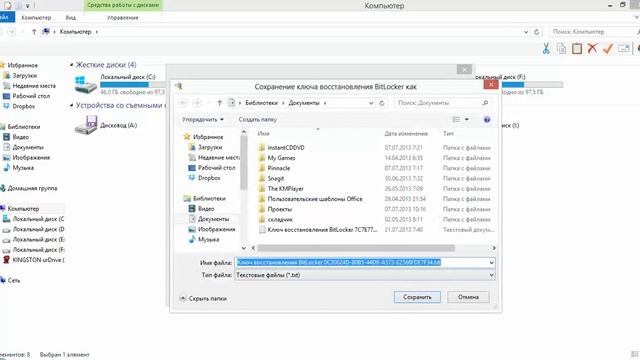Click Создать папку button

coord(258,120)
